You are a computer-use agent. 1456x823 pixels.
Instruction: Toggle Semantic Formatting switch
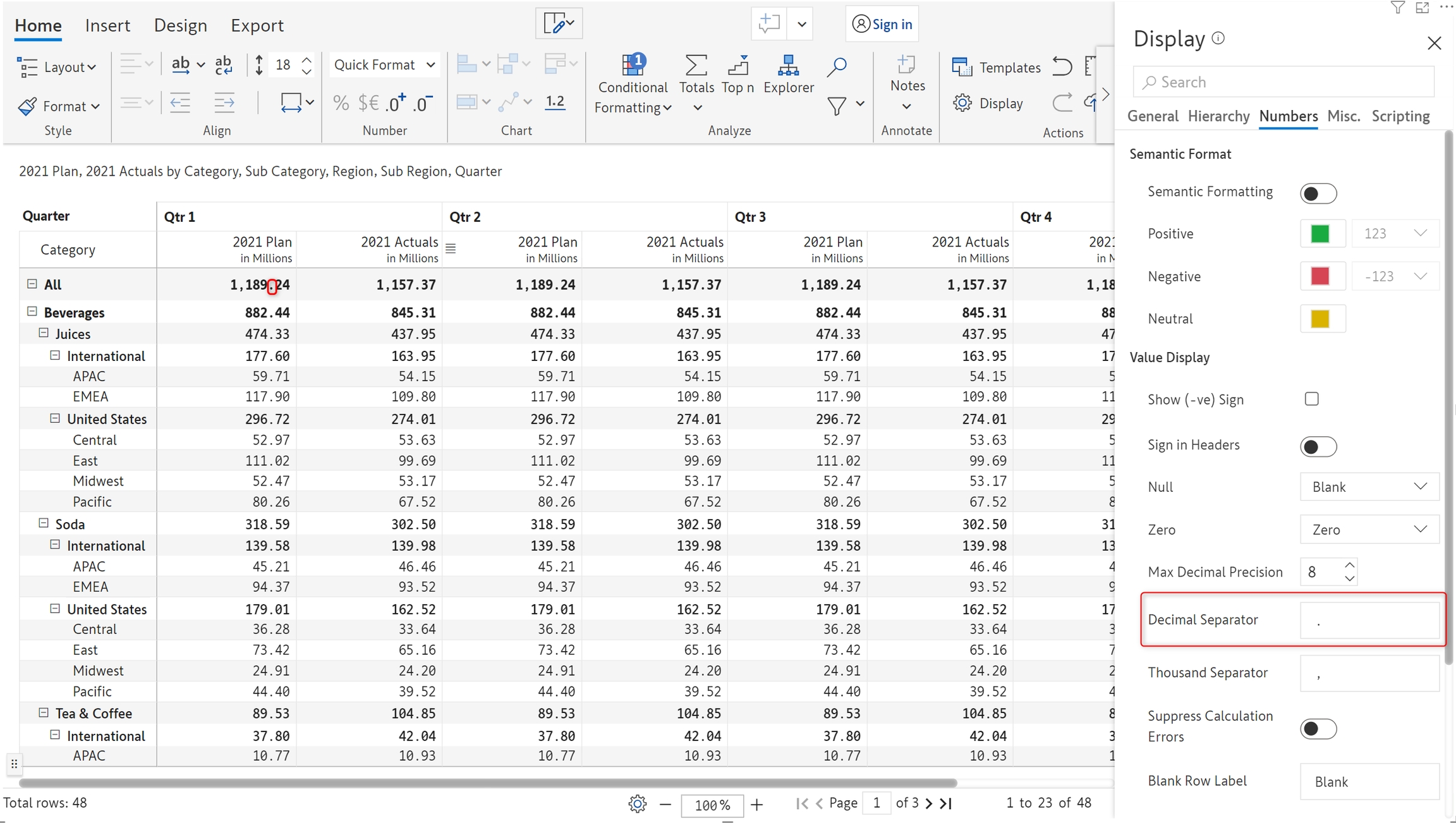(x=1318, y=193)
